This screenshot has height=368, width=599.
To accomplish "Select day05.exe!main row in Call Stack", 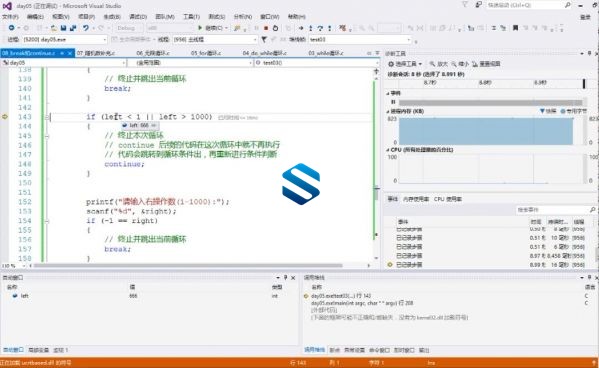I will [362, 303].
